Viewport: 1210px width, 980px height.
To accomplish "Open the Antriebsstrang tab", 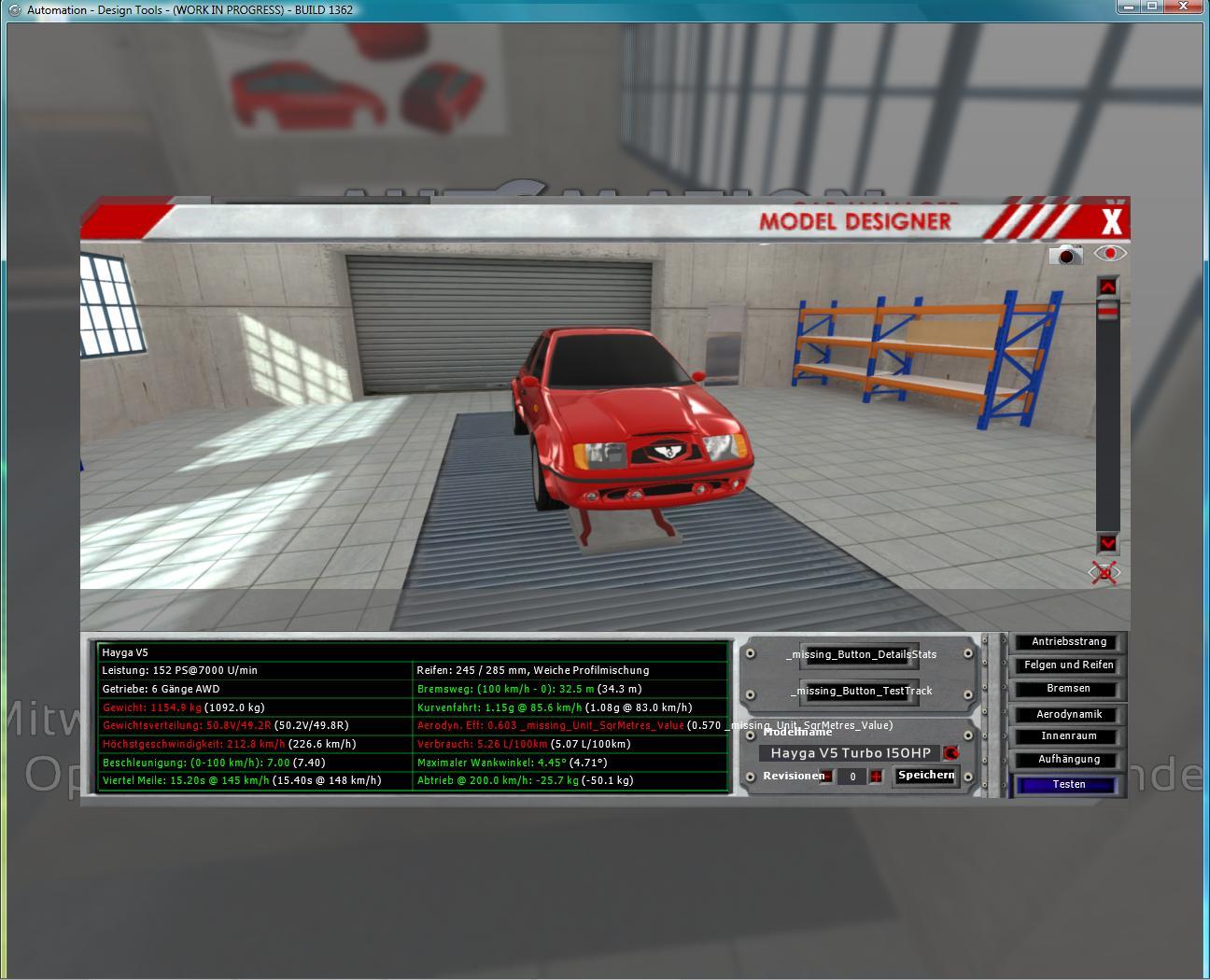I will point(1069,642).
